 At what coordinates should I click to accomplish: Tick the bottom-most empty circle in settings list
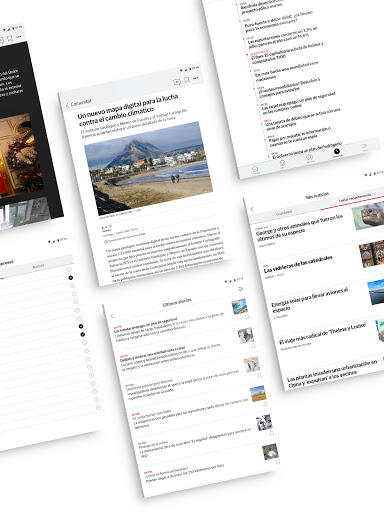tap(98, 407)
